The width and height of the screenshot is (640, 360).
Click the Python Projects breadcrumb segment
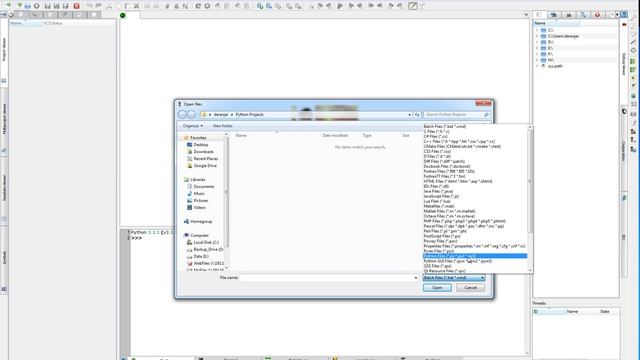click(249, 115)
